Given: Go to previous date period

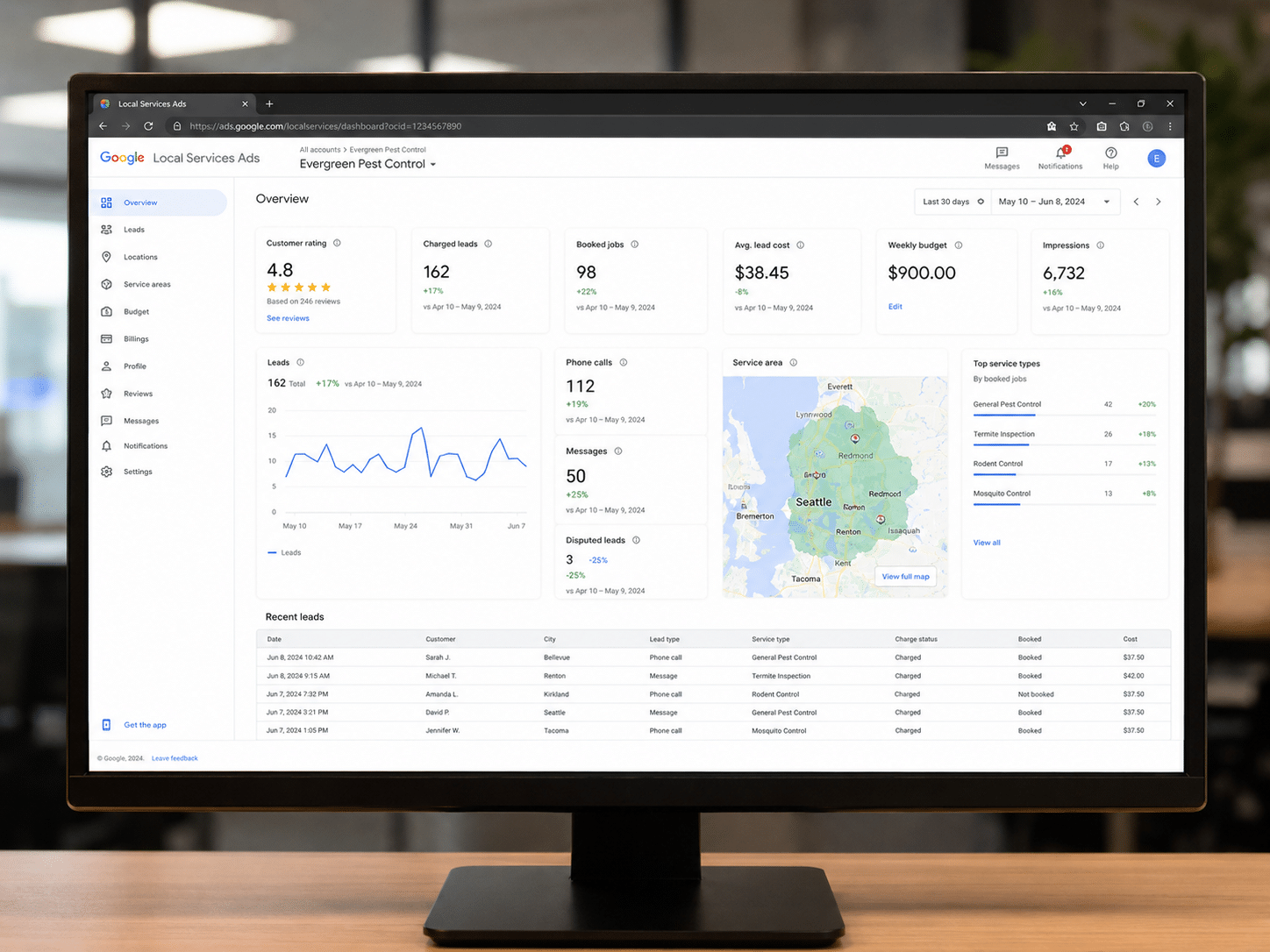Looking at the screenshot, I should point(1136,202).
